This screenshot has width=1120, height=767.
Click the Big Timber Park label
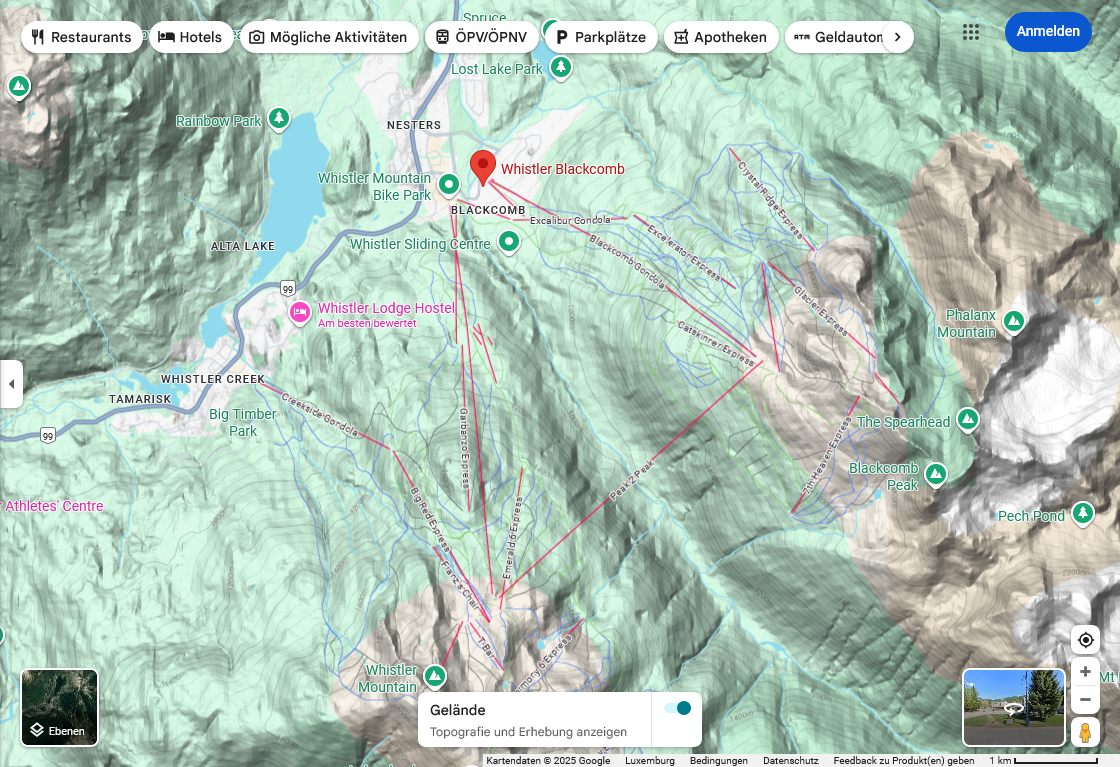coord(242,422)
